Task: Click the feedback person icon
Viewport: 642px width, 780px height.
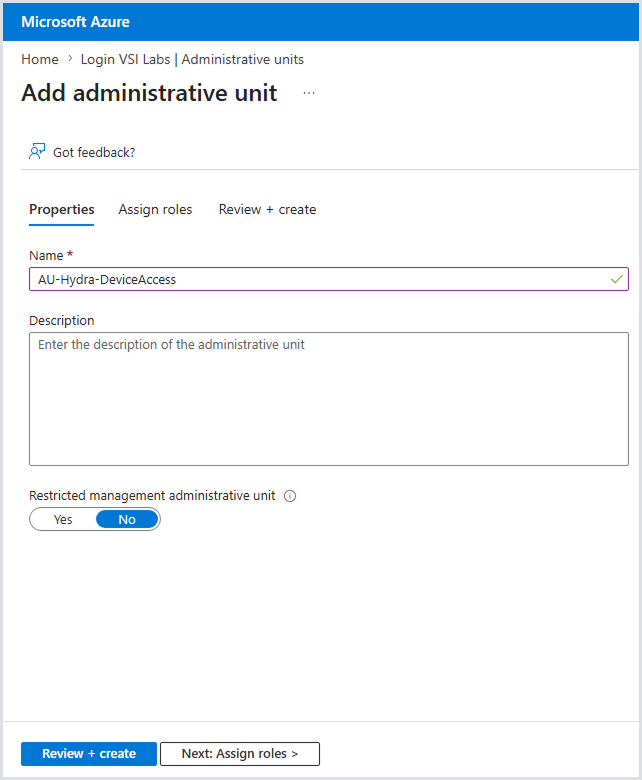Action: pos(37,151)
